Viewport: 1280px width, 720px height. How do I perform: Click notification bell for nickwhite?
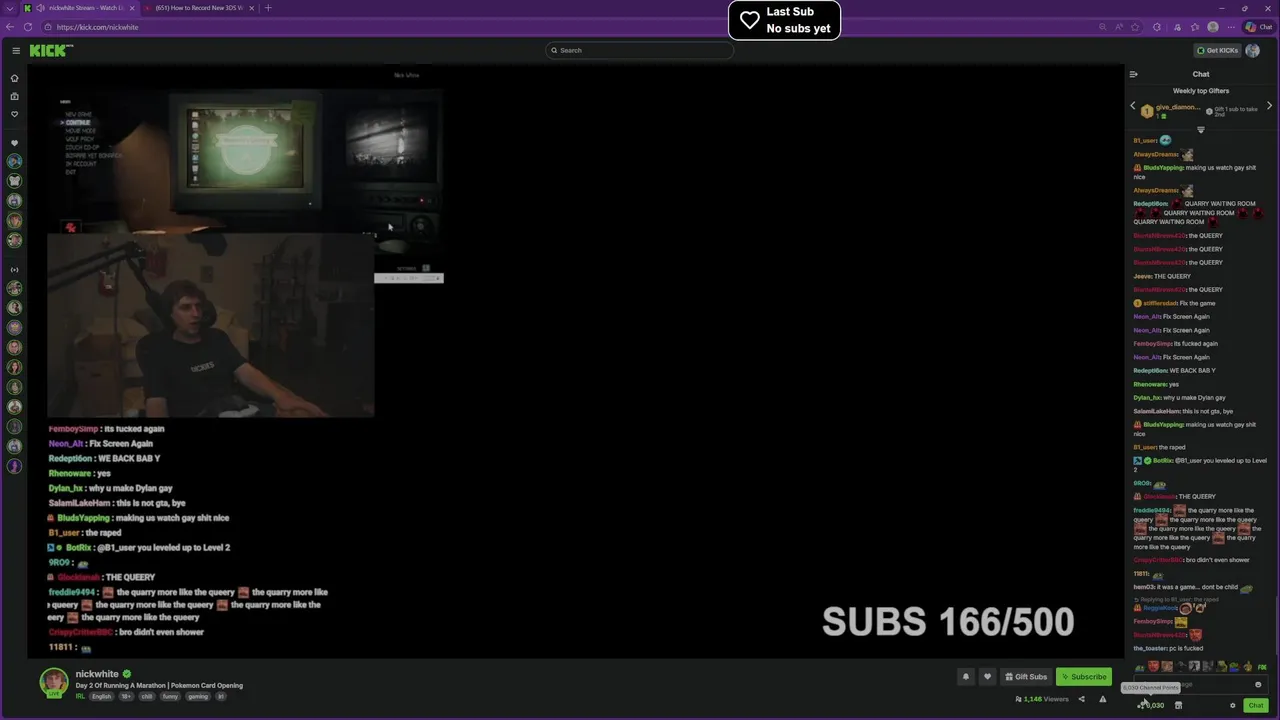(x=965, y=677)
